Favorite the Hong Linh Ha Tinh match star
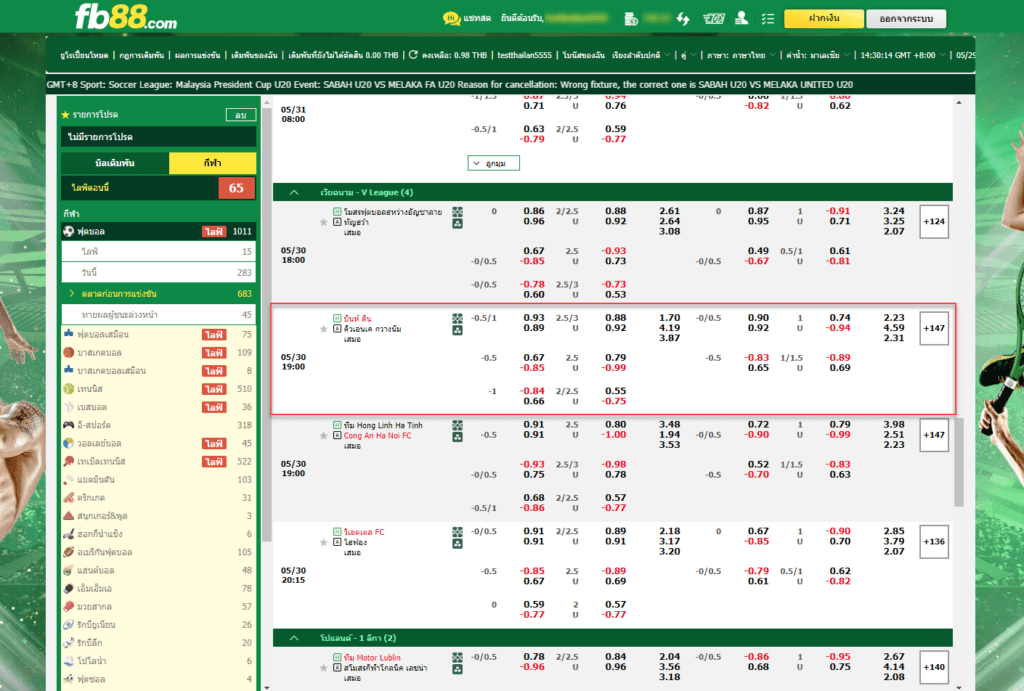 (323, 436)
